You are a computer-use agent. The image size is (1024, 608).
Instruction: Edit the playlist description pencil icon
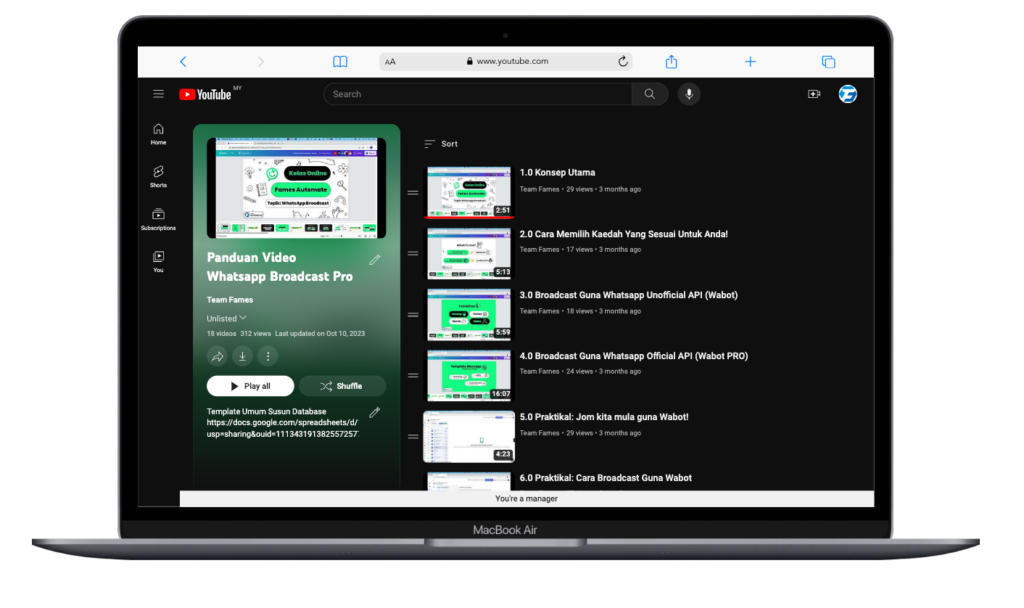pos(375,412)
